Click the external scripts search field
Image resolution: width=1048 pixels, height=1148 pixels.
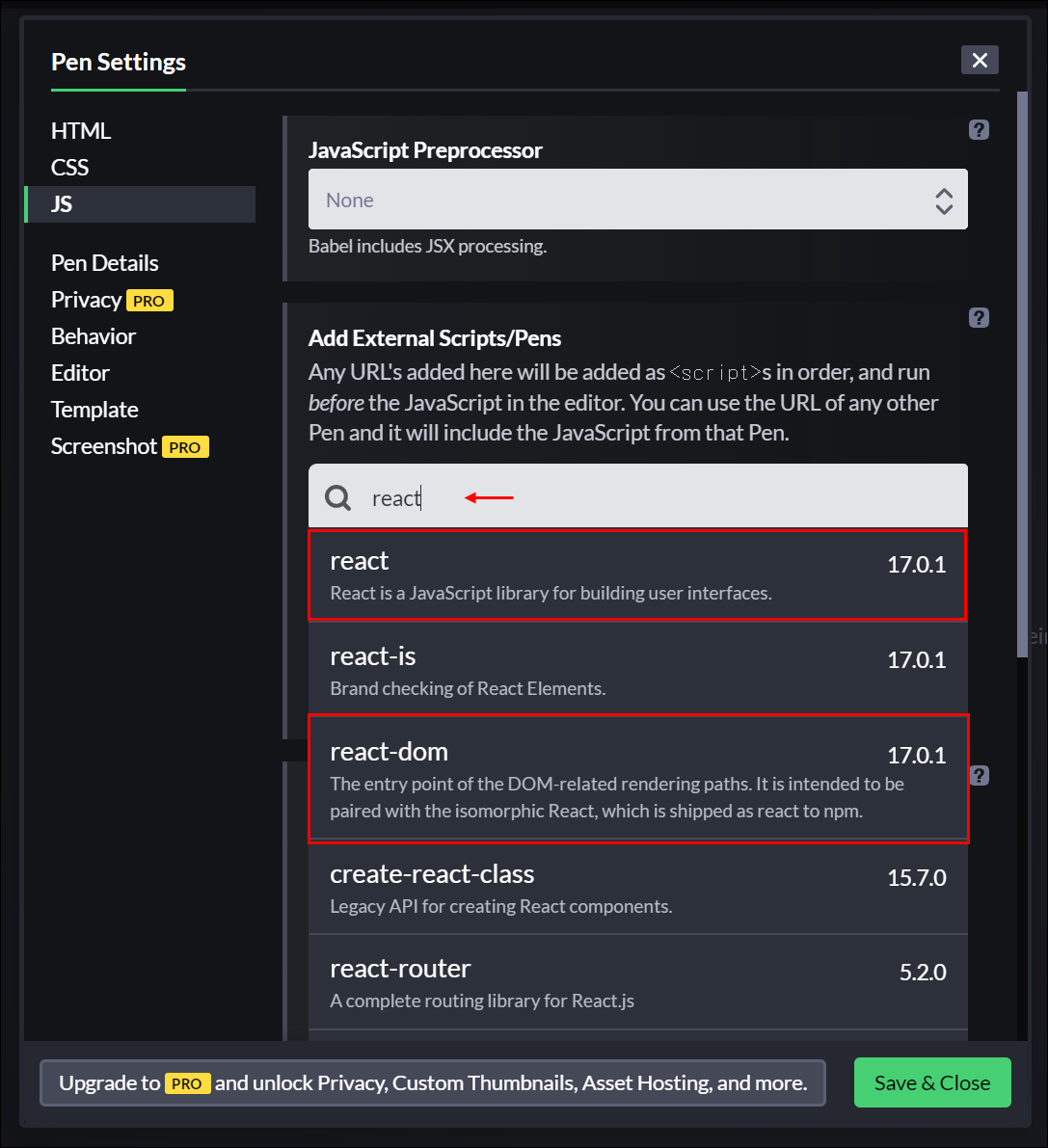pos(638,495)
